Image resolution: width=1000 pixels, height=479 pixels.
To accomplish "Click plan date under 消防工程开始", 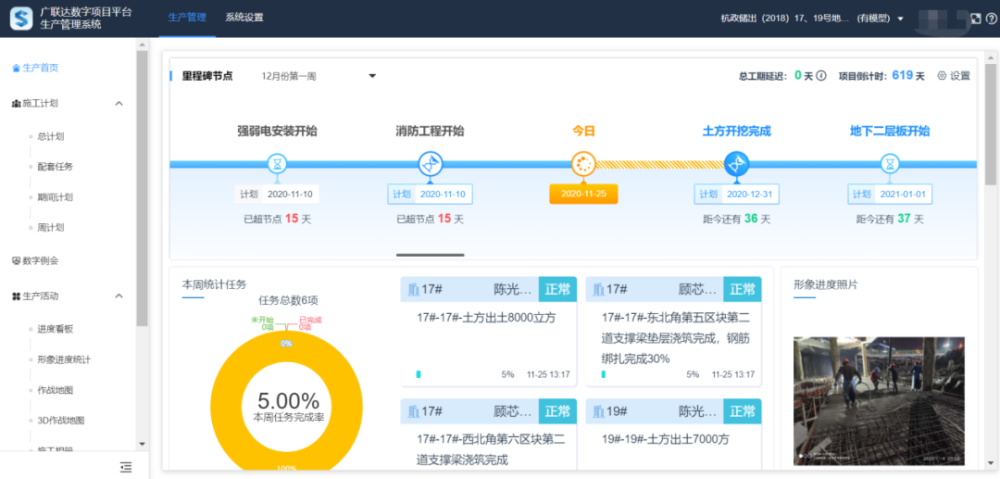I will tap(430, 195).
